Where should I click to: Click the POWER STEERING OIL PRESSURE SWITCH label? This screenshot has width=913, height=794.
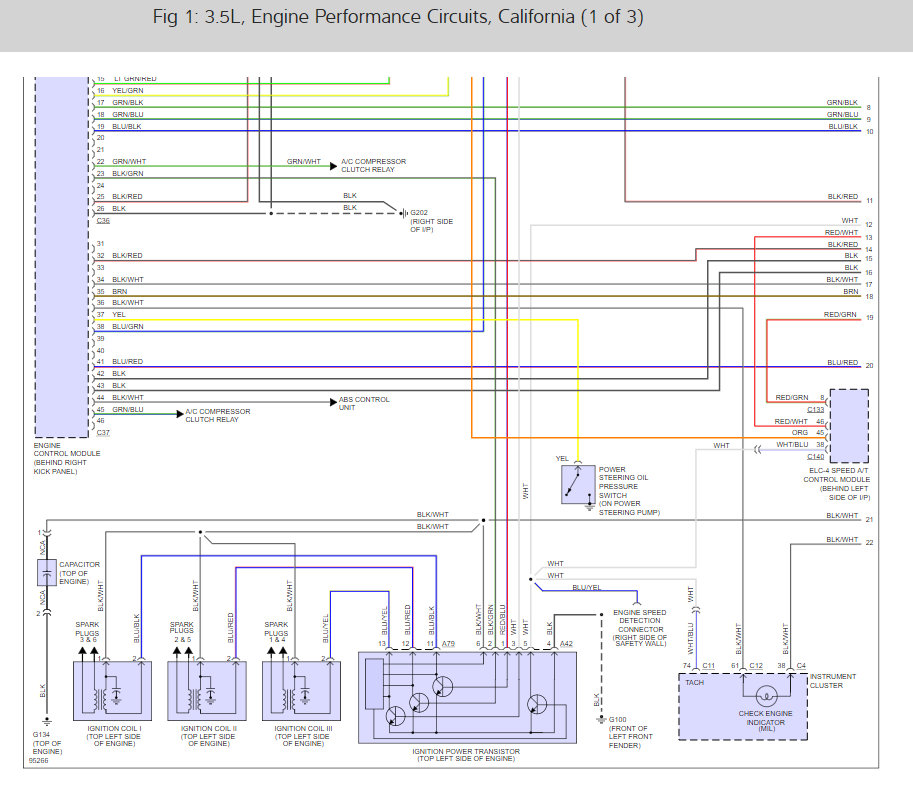[629, 491]
